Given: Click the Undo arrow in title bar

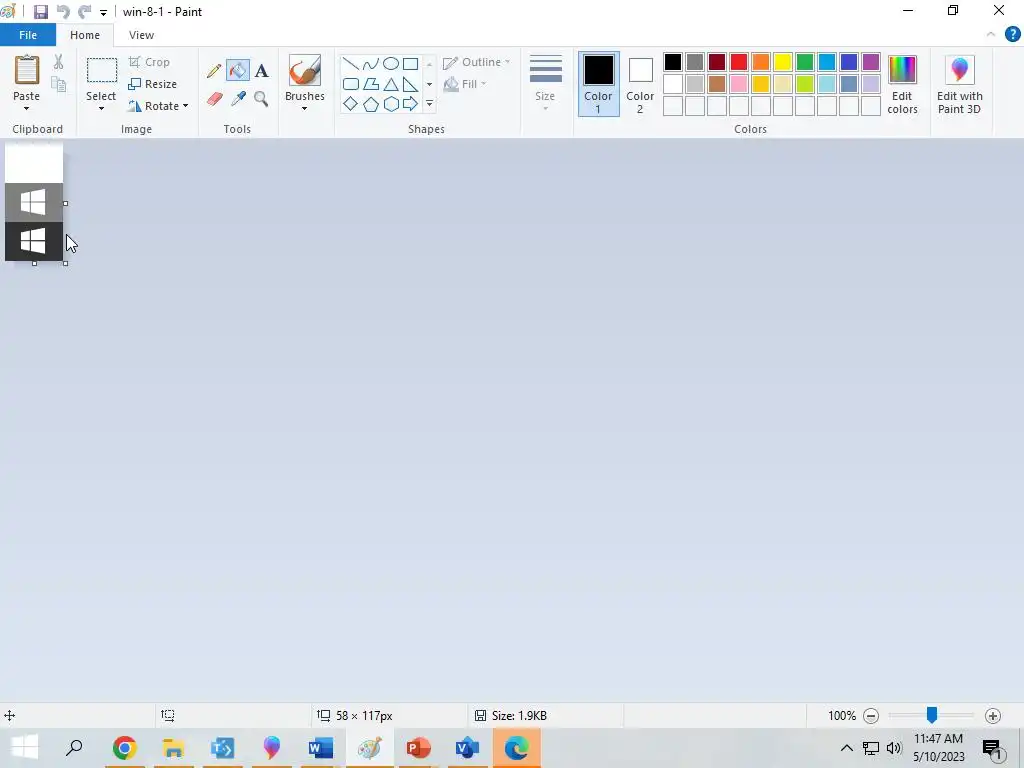Looking at the screenshot, I should [63, 12].
